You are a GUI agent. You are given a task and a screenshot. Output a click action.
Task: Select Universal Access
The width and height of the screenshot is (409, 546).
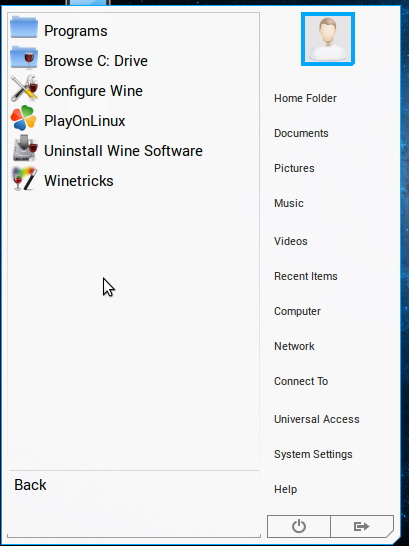[x=316, y=419]
